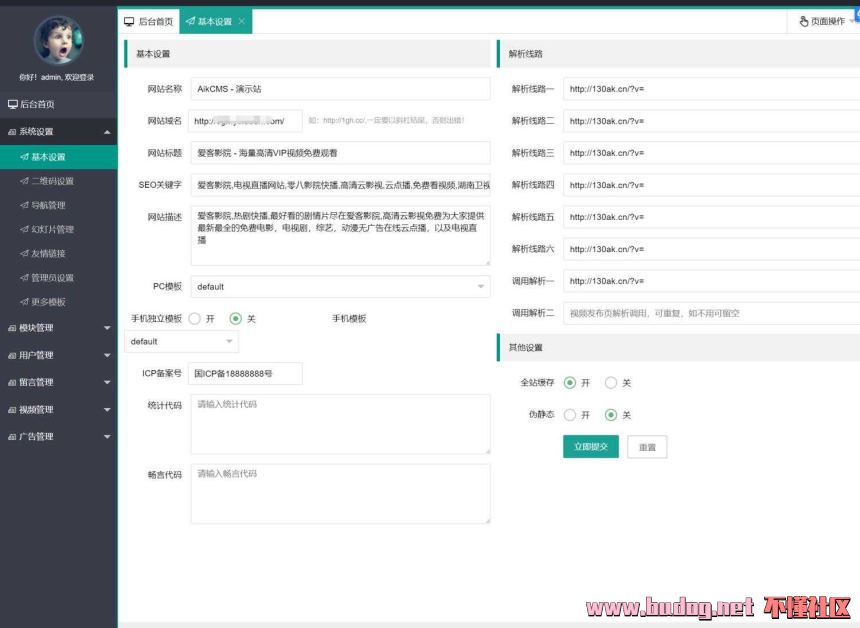Click inside the 网站描述 textarea
The height and width of the screenshot is (628, 860).
340,236
